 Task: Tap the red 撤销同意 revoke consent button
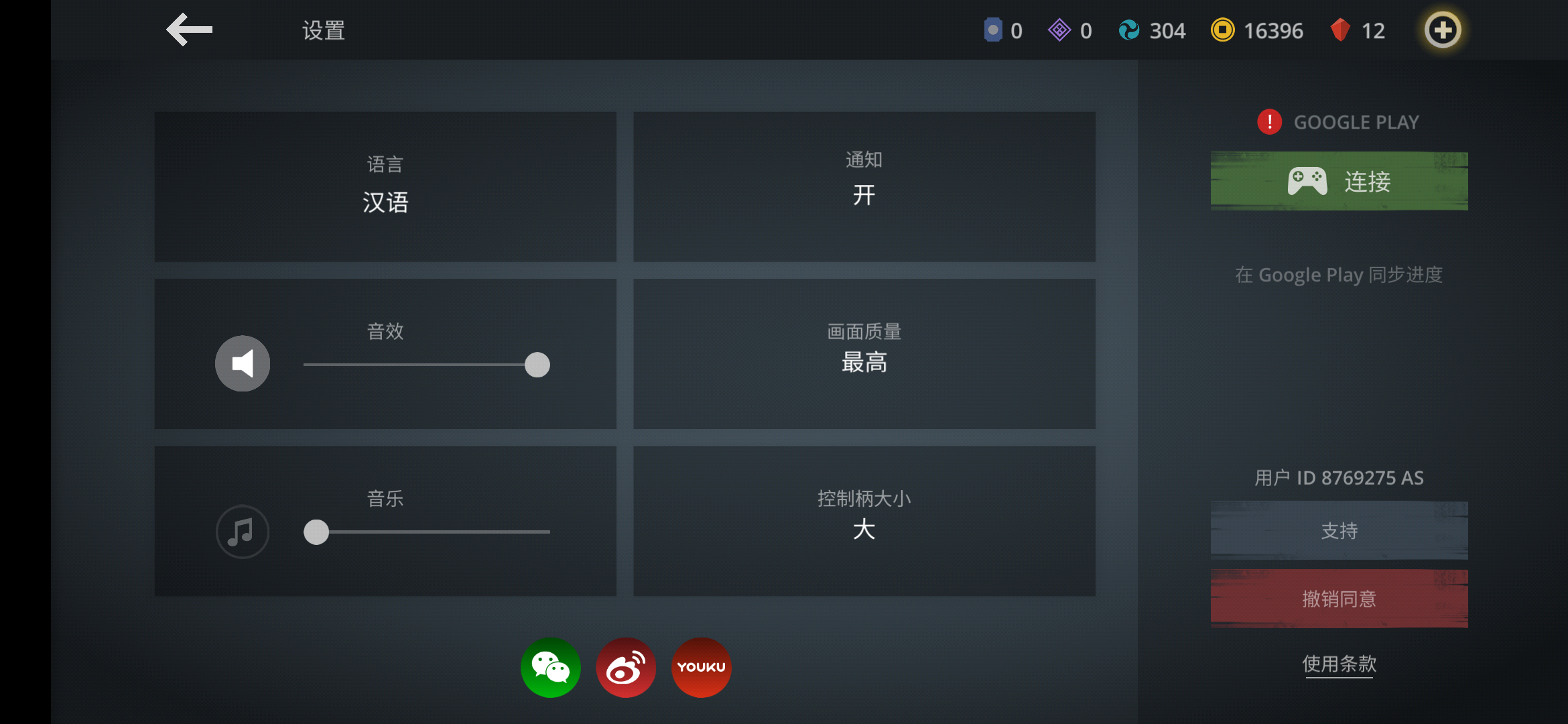click(1339, 599)
